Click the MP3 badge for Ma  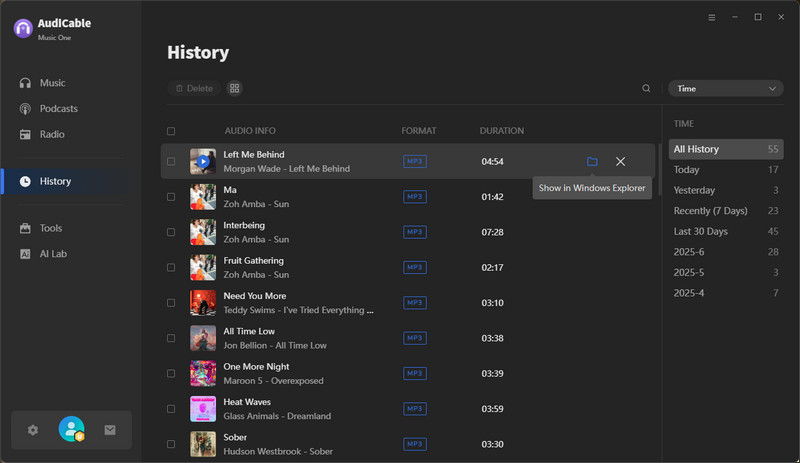pos(415,197)
